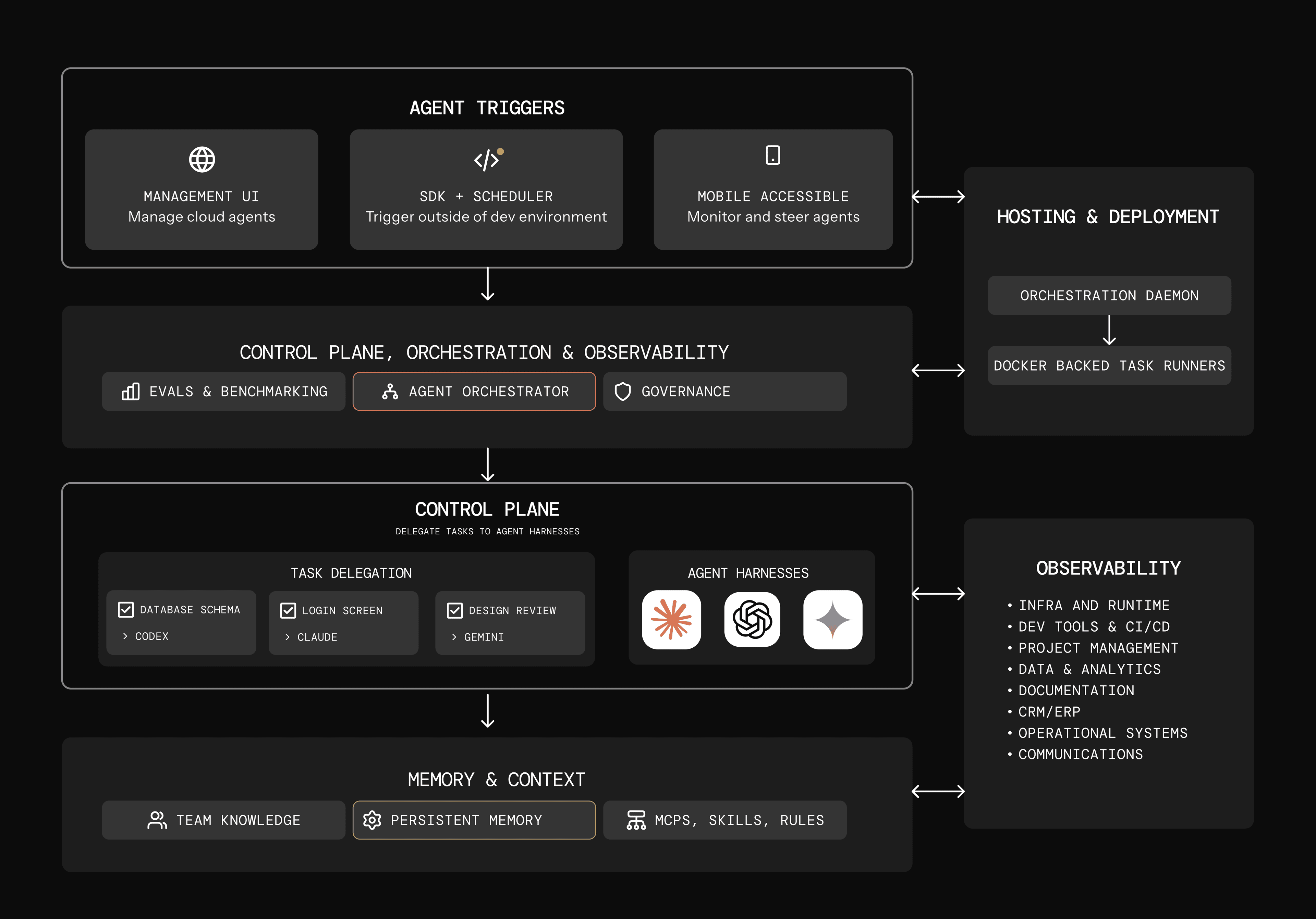
Task: Select the Docker Backed Task Runners button
Action: pyautogui.click(x=1109, y=365)
